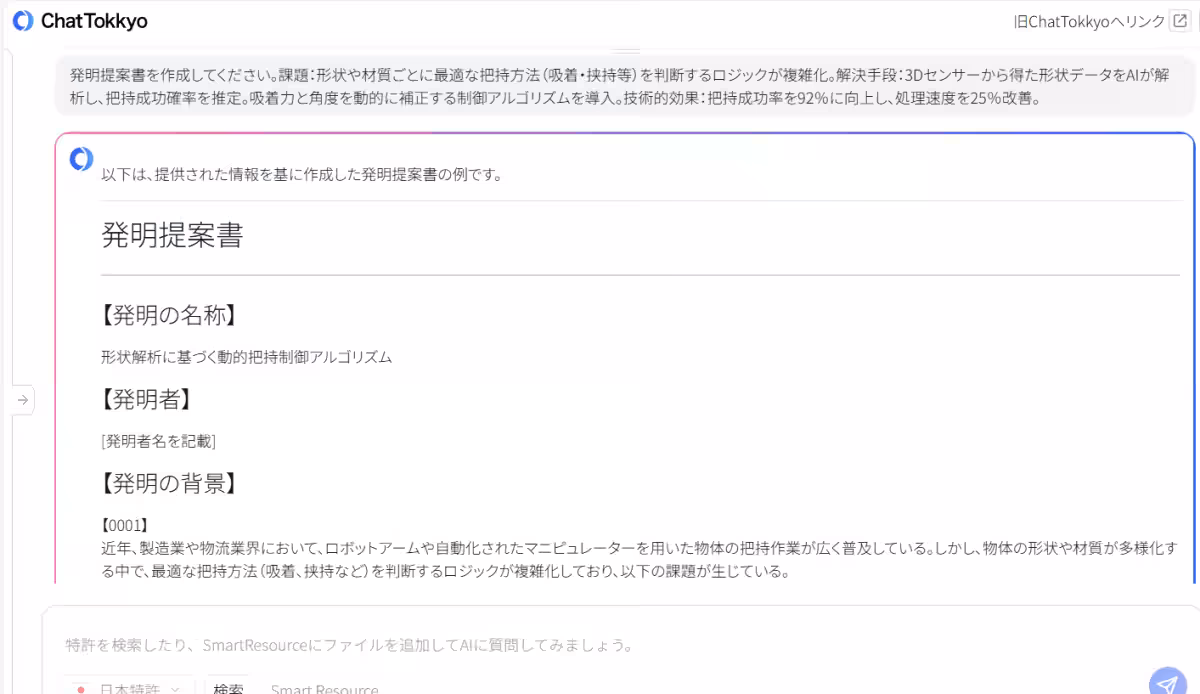The image size is (1200, 694).
Task: Click the external link icon beside 旧ChatTokkyoへリンク
Action: pos(1182,19)
